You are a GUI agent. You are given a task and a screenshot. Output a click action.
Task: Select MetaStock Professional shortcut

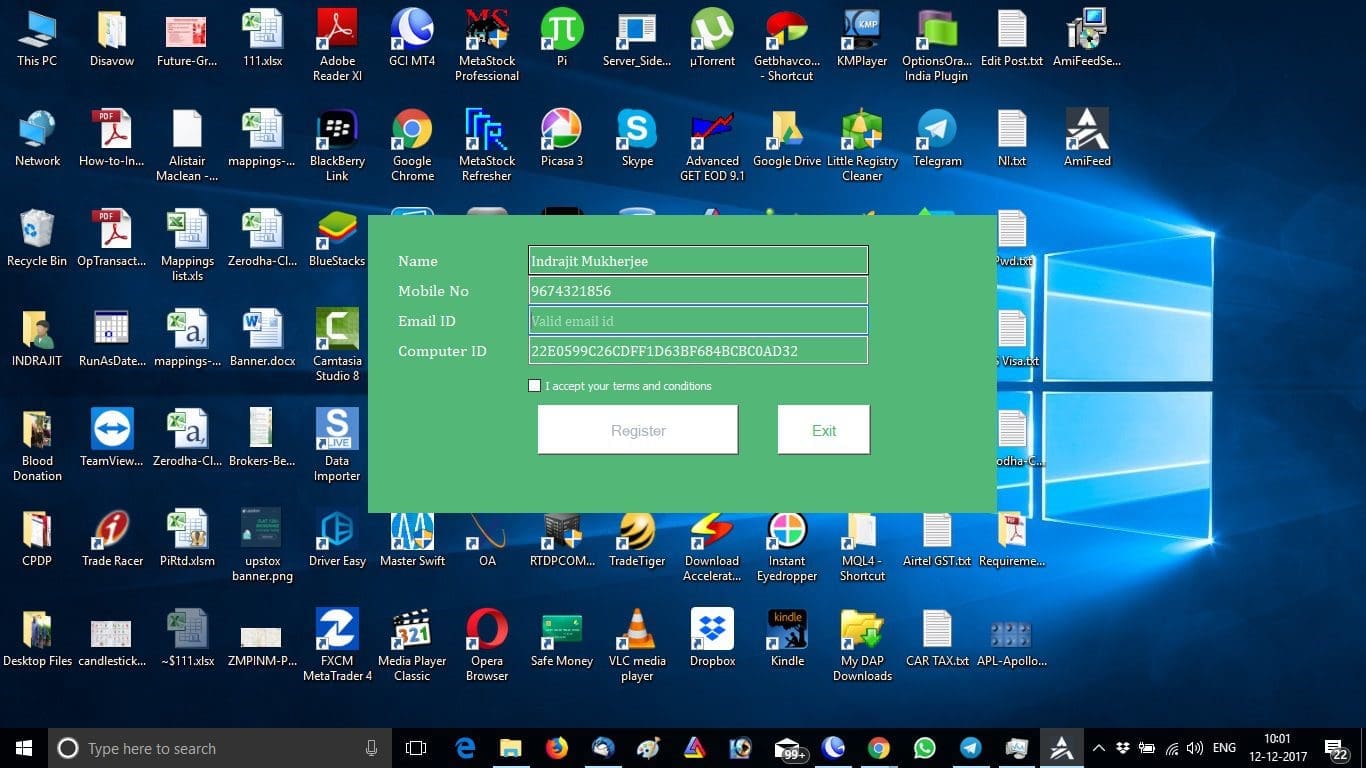tap(487, 45)
